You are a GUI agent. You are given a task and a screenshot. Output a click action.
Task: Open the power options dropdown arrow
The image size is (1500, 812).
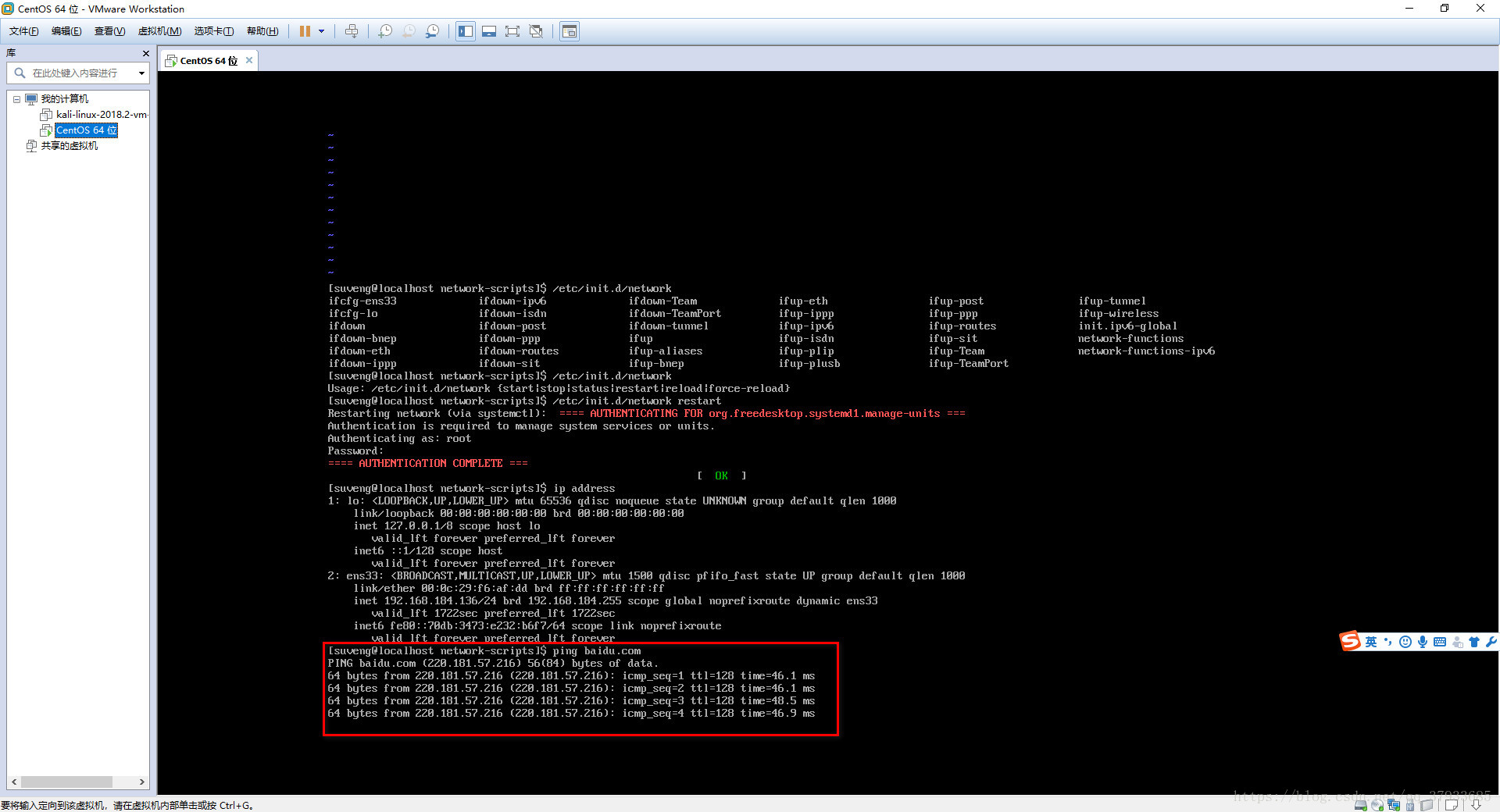click(x=321, y=31)
